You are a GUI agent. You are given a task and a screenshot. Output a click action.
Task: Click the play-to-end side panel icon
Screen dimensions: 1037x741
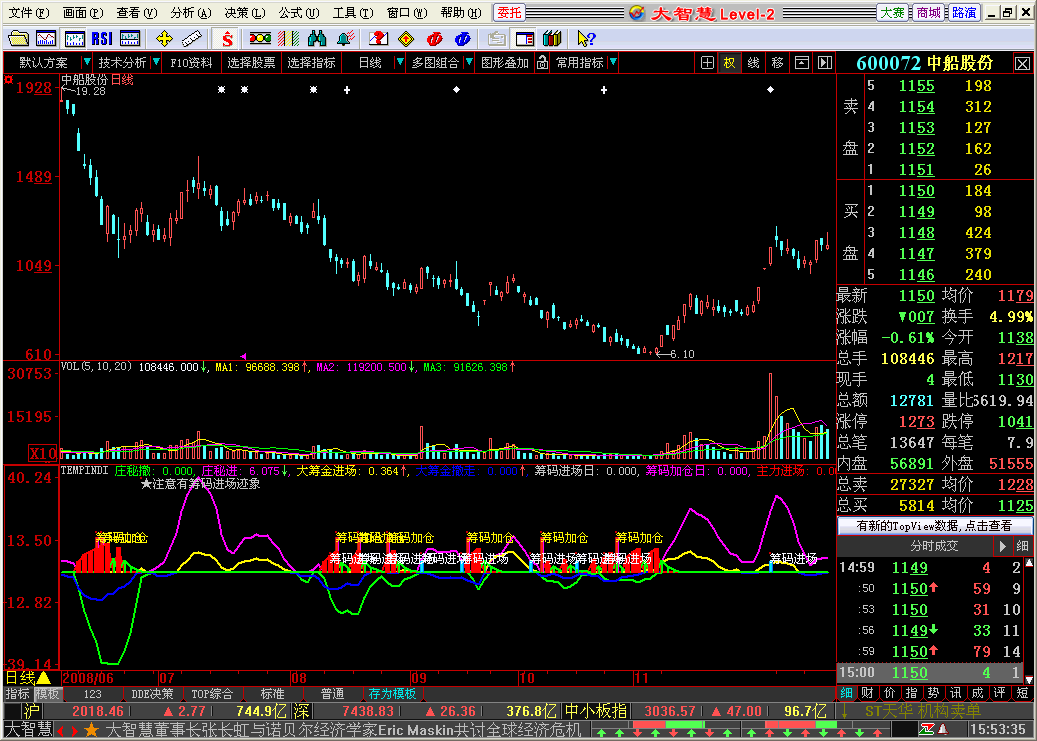[825, 63]
